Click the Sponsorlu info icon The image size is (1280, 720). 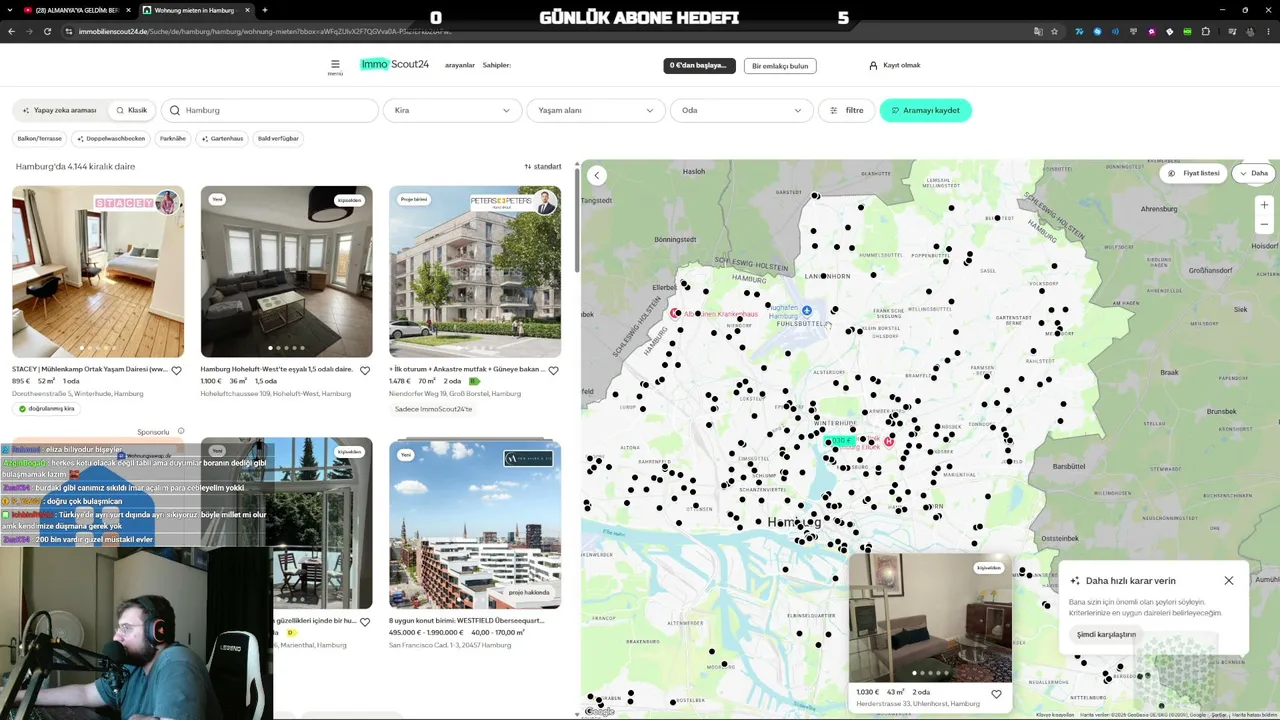181,431
